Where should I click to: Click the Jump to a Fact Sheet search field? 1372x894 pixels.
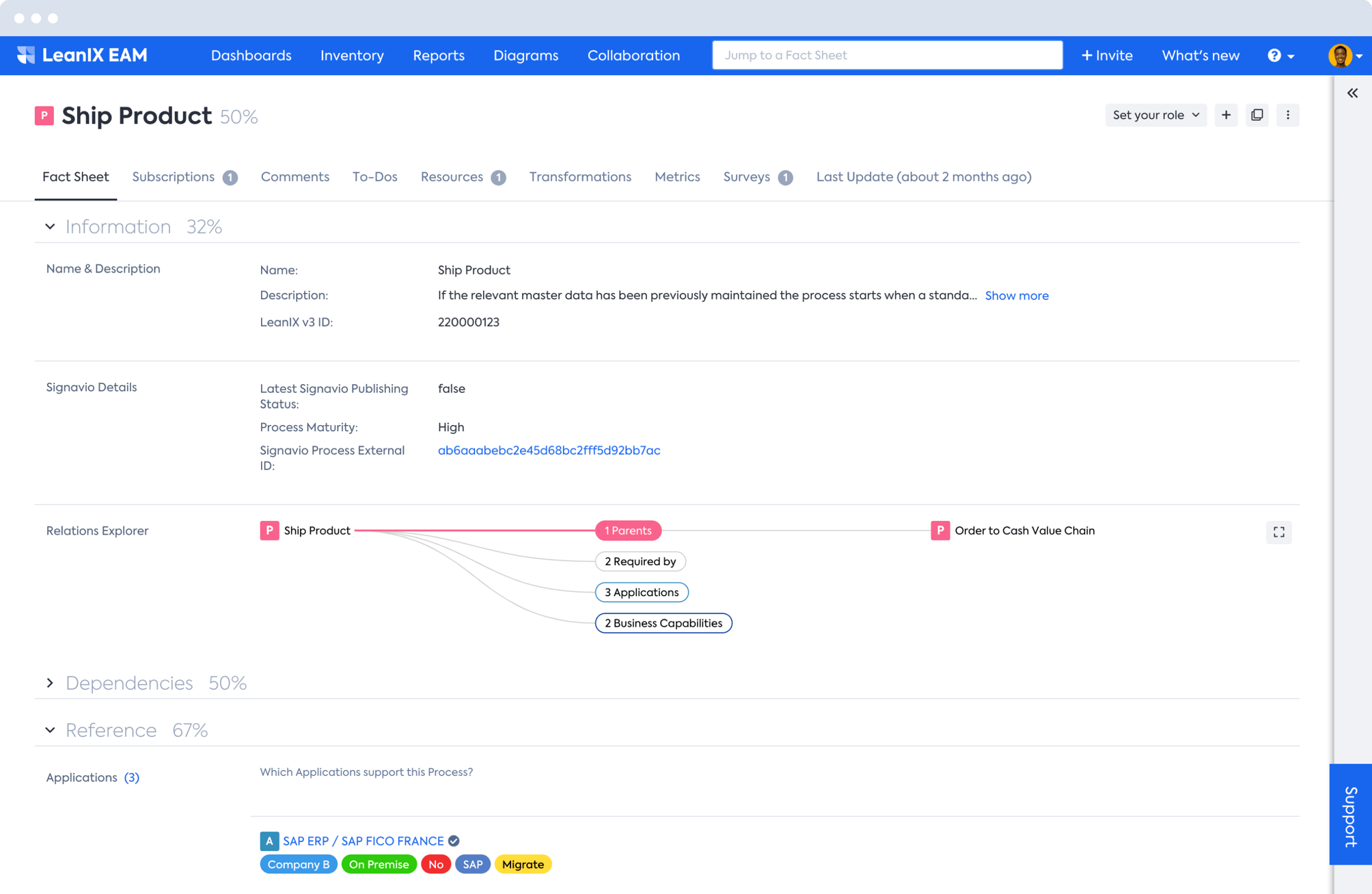(x=886, y=55)
